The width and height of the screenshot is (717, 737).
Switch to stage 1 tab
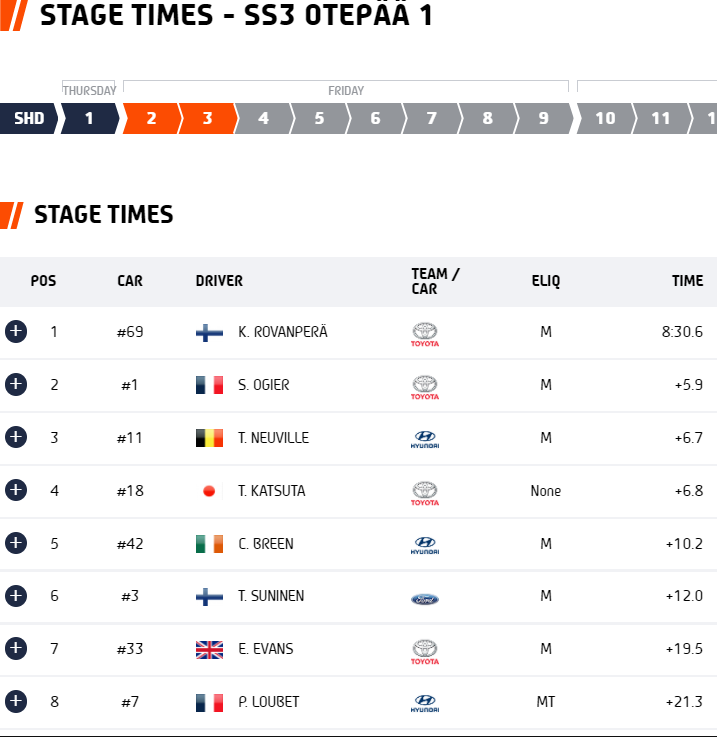coord(88,118)
